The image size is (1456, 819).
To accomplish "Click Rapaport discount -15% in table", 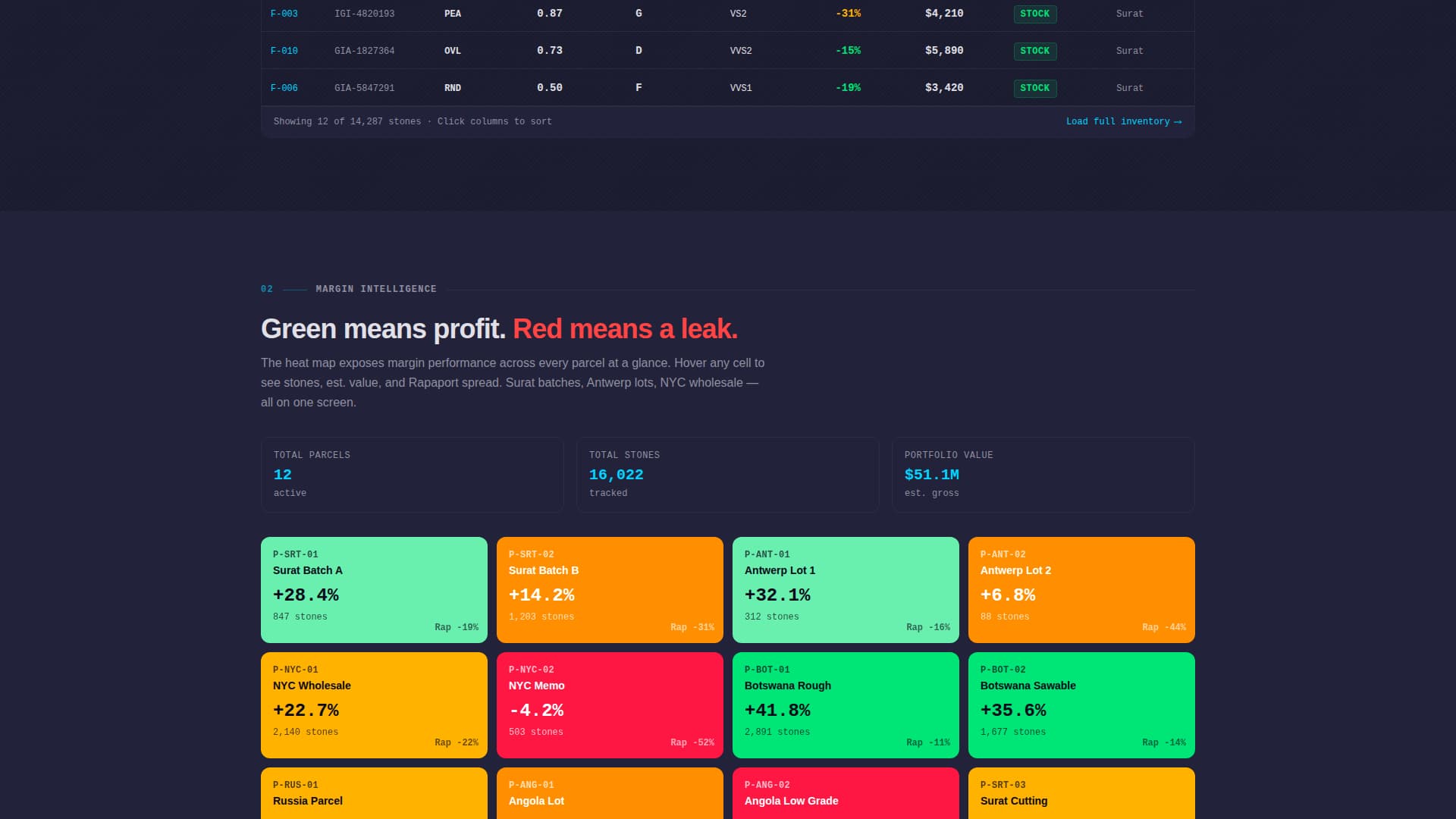I will [x=848, y=51].
